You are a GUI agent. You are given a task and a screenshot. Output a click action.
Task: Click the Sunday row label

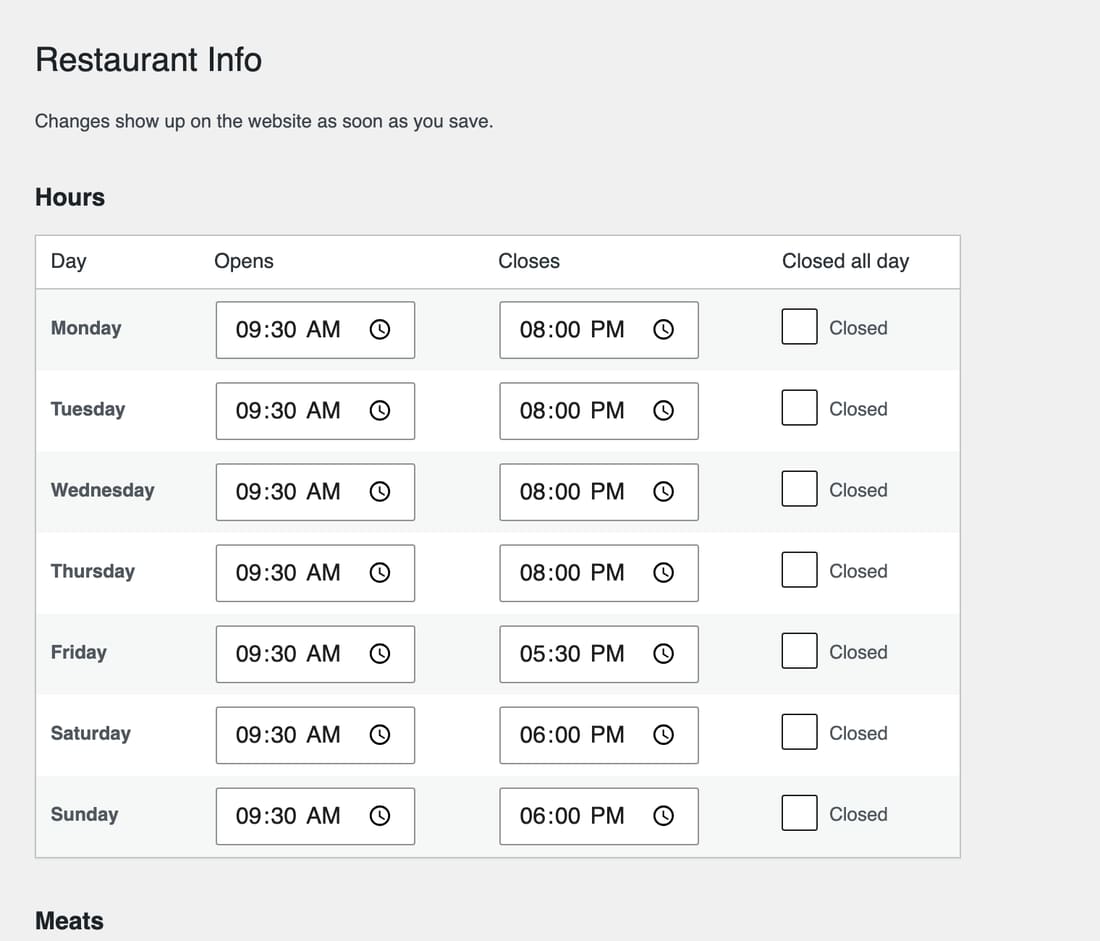tap(84, 814)
